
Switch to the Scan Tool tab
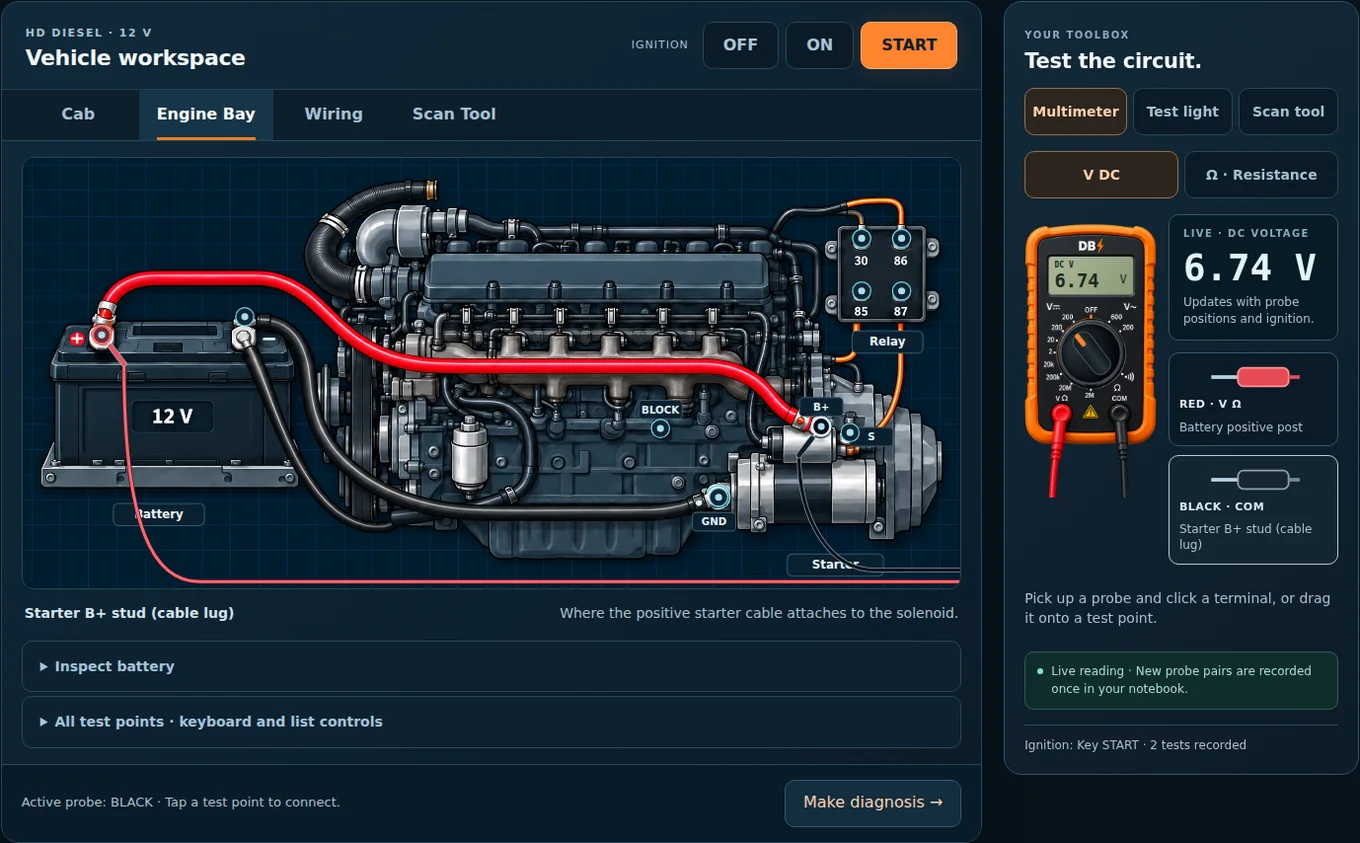tap(454, 114)
